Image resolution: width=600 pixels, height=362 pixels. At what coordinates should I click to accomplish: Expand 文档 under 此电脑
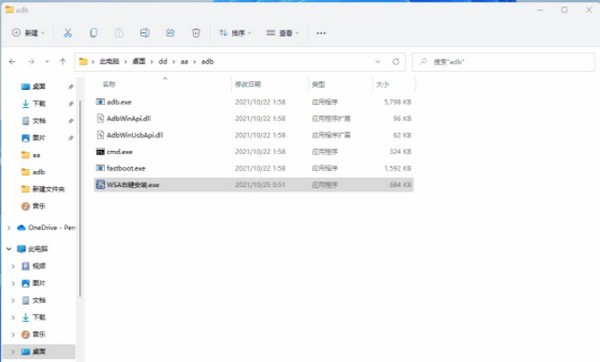point(13,300)
